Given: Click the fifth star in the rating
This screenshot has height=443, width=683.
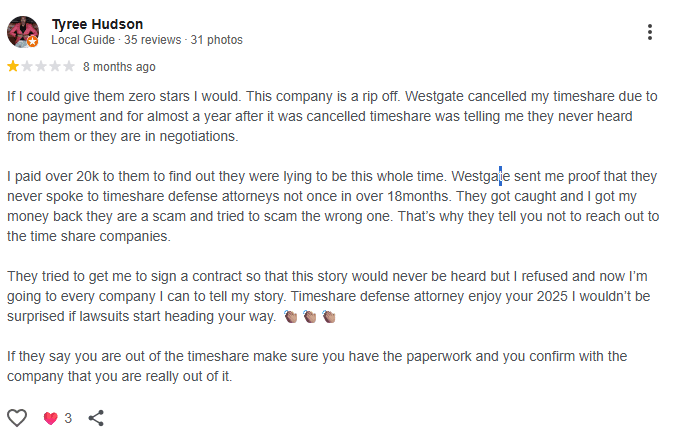Looking at the screenshot, I should pos(69,67).
